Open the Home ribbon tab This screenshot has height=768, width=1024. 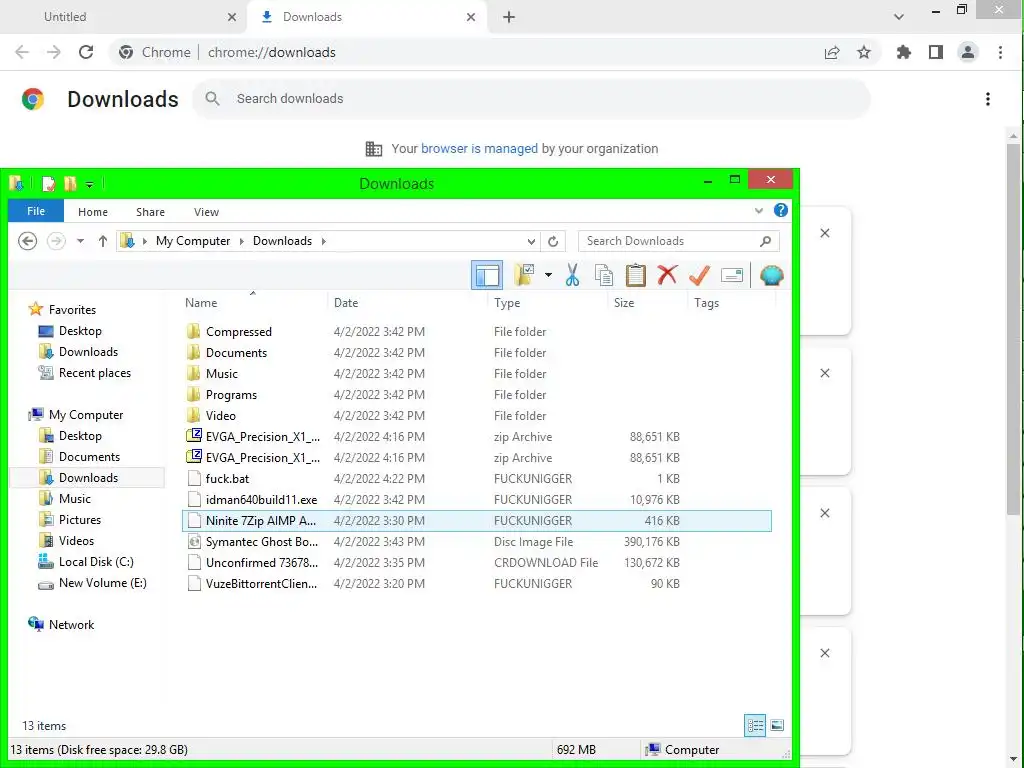pos(93,212)
